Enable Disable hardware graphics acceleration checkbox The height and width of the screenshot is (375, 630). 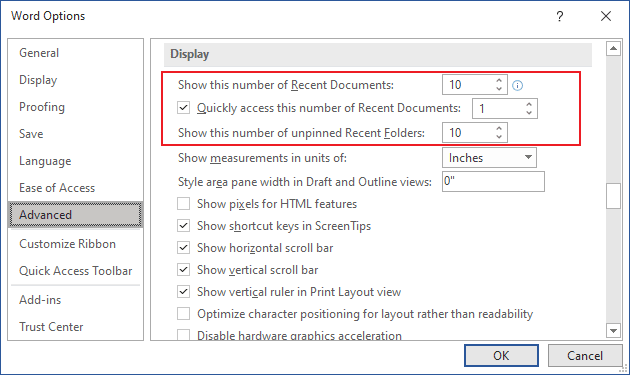(184, 335)
